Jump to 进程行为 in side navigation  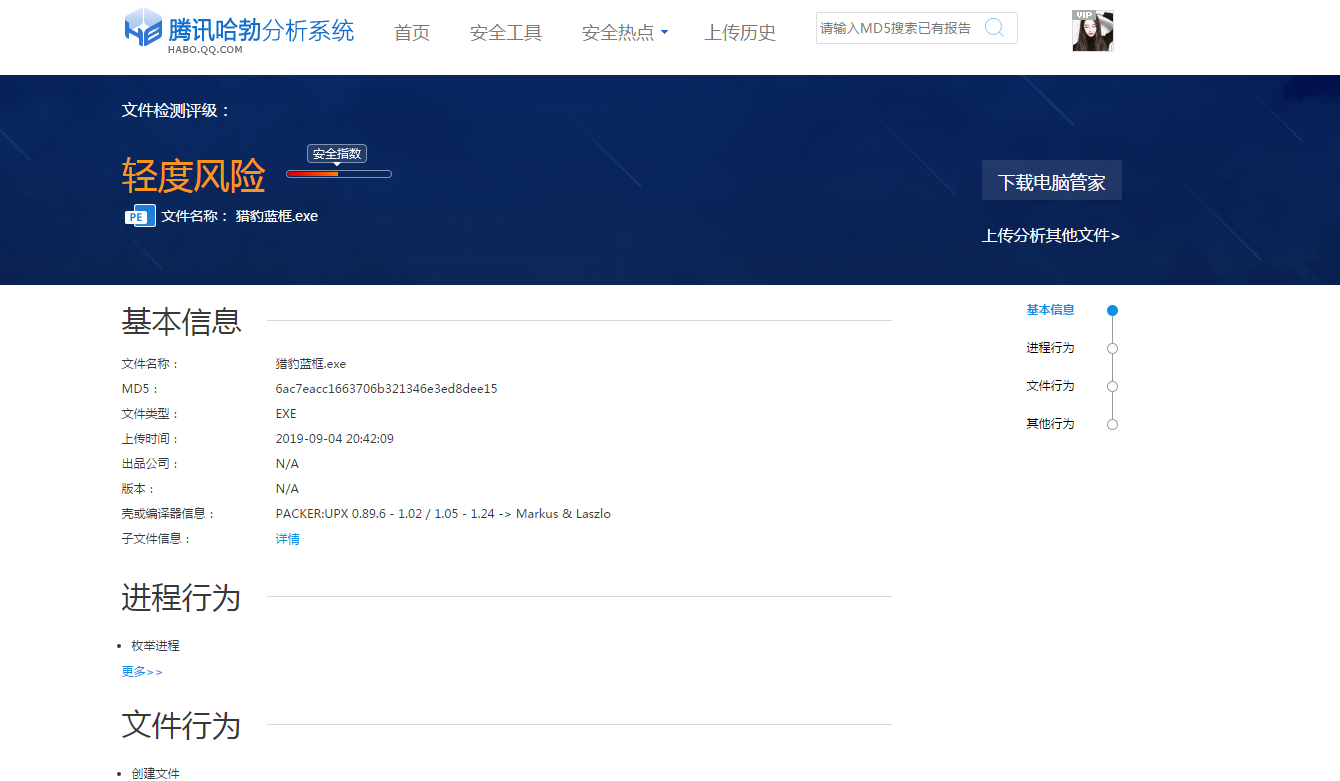coord(1050,348)
